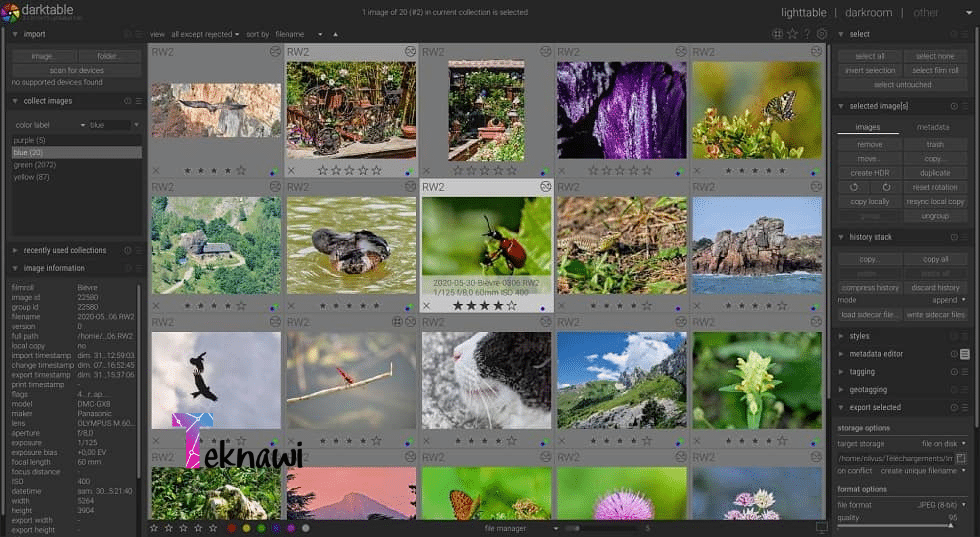The height and width of the screenshot is (537, 980).
Task: Set fifth star on mountain landscape image
Action: [647, 441]
